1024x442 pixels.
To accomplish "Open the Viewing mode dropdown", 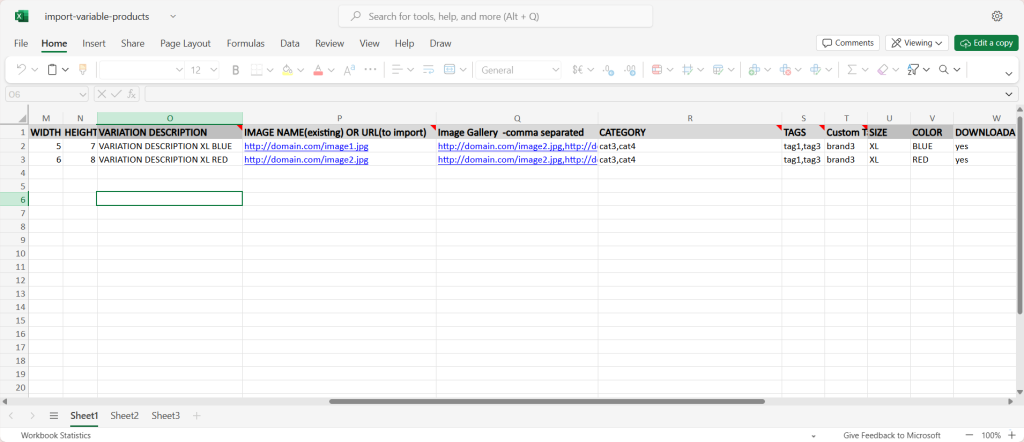I will [917, 43].
